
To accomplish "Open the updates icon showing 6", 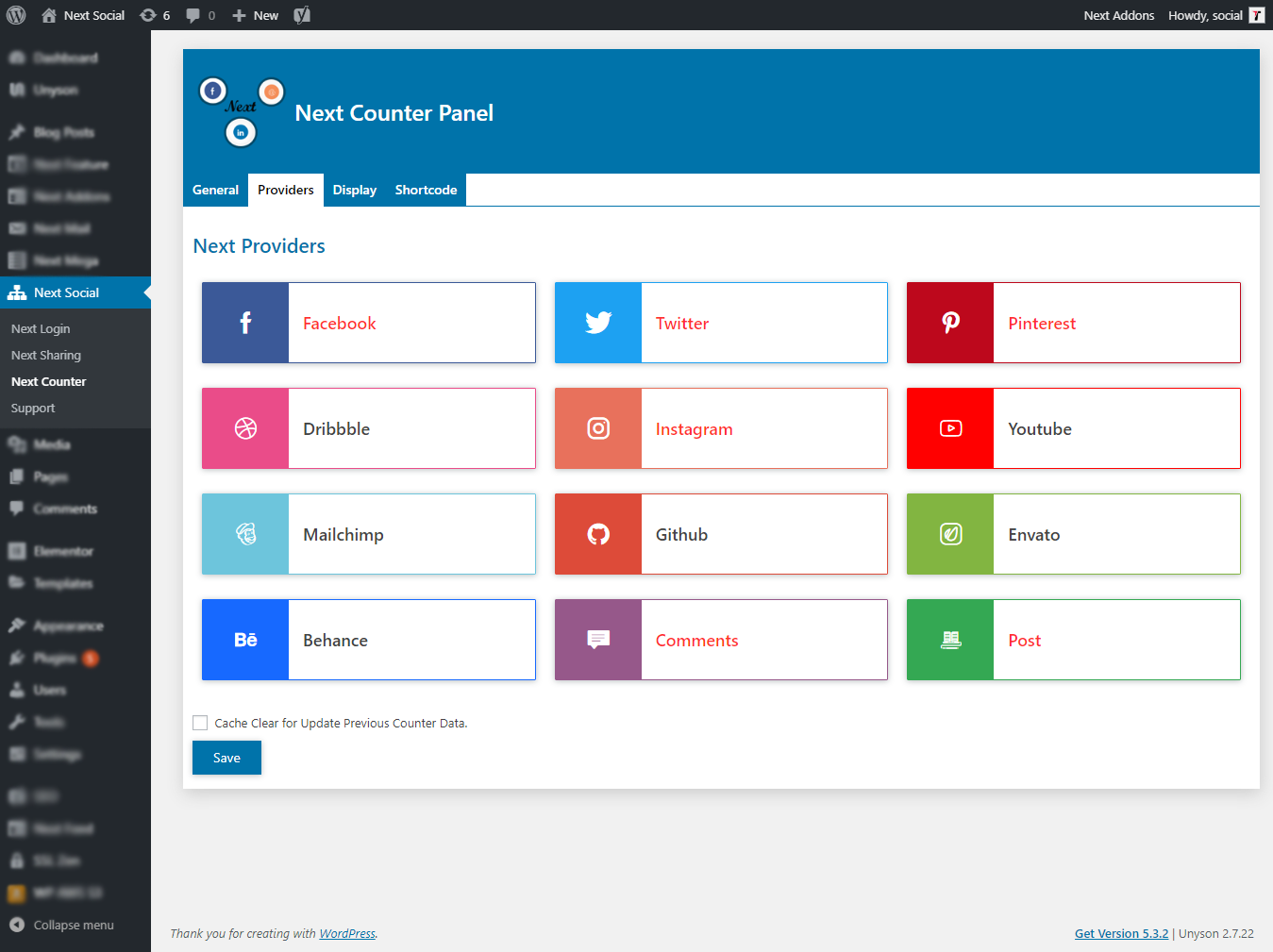I will click(155, 15).
